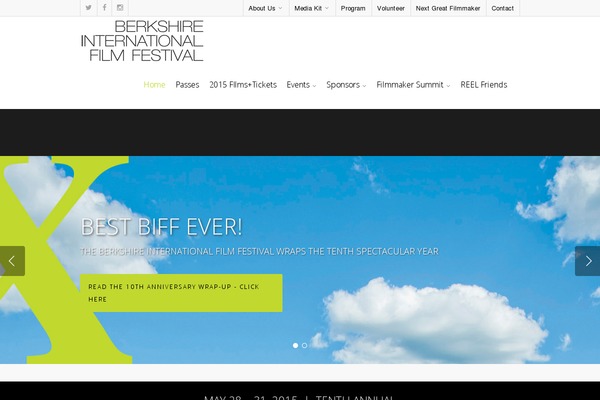Select the first slider dot
Screen dimensions: 600x400
click(295, 345)
